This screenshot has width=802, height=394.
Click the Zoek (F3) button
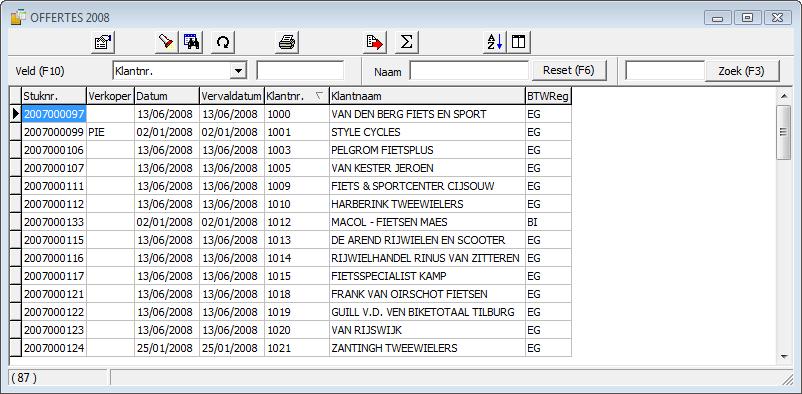742,71
